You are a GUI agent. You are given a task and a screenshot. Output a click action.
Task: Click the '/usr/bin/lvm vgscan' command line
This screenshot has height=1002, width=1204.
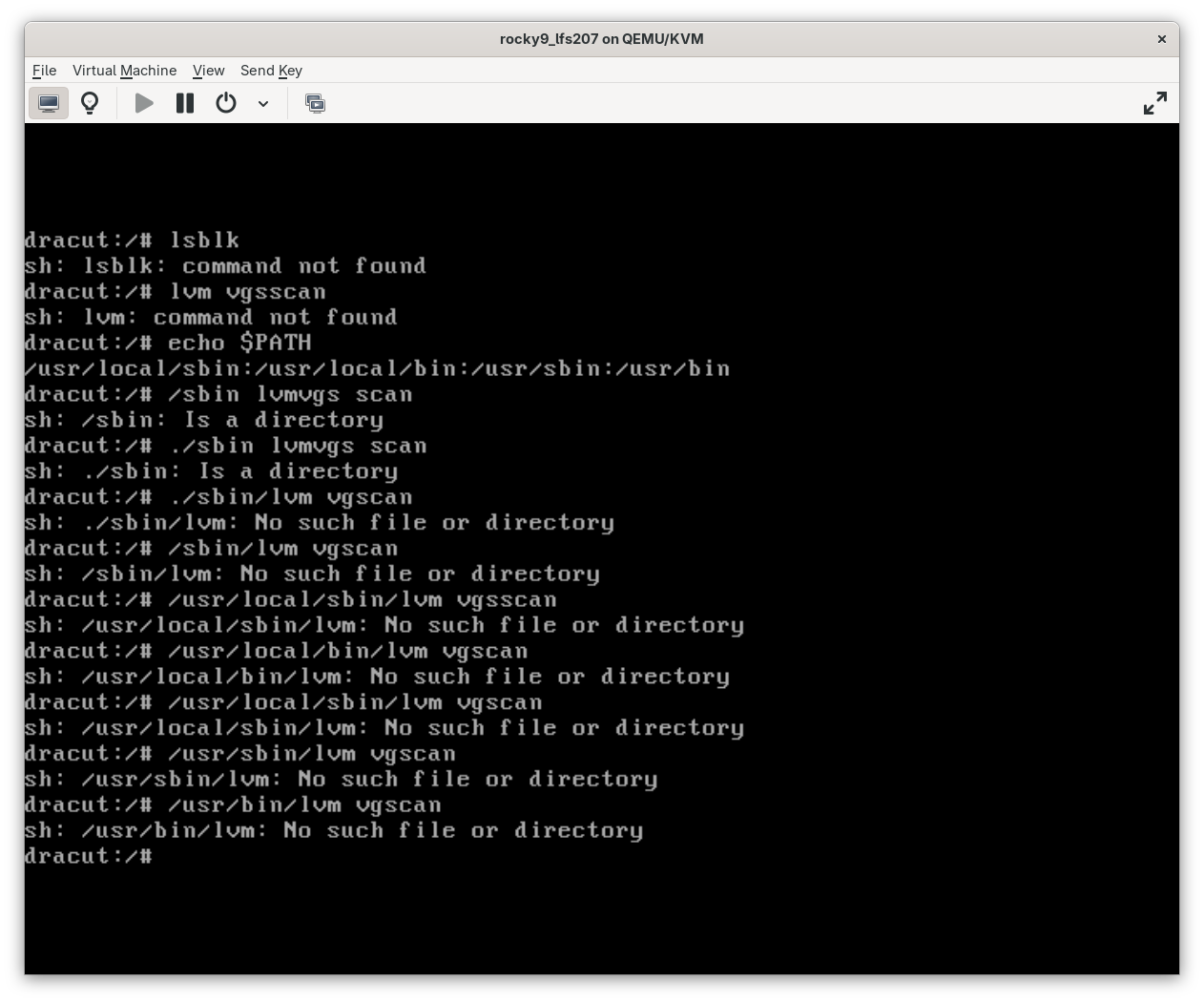(x=233, y=804)
